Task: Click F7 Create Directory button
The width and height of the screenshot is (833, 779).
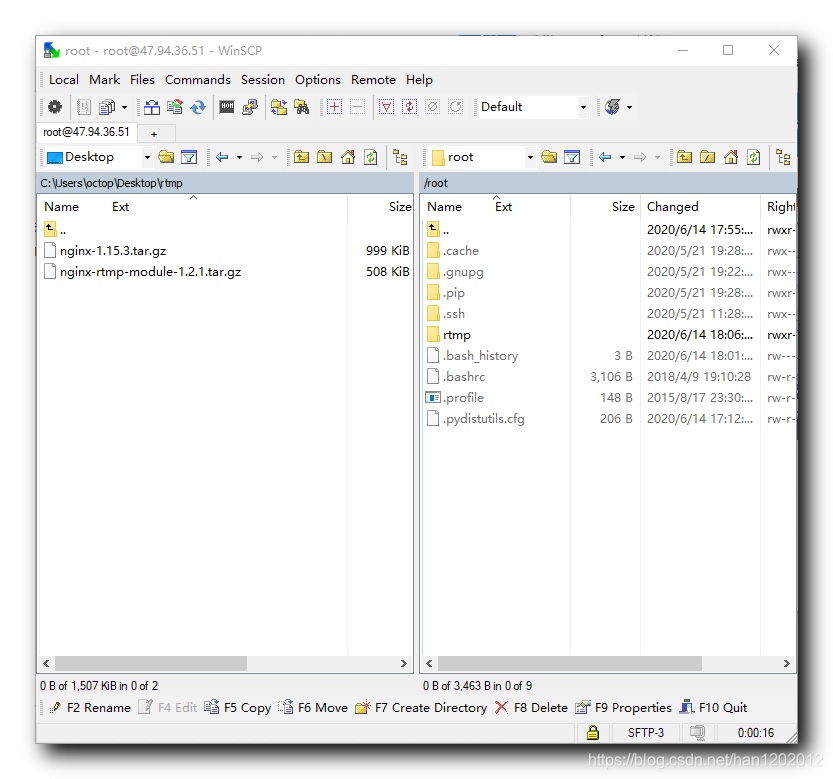Action: pyautogui.click(x=421, y=708)
